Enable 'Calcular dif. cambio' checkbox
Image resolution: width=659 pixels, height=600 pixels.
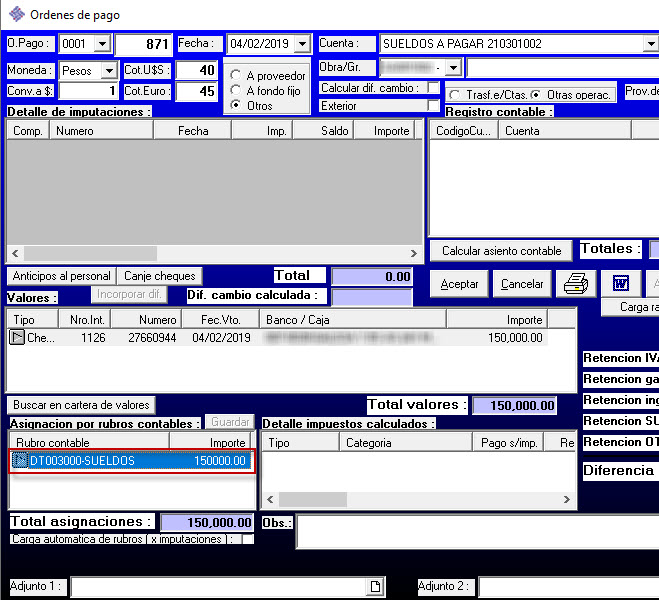click(x=433, y=88)
